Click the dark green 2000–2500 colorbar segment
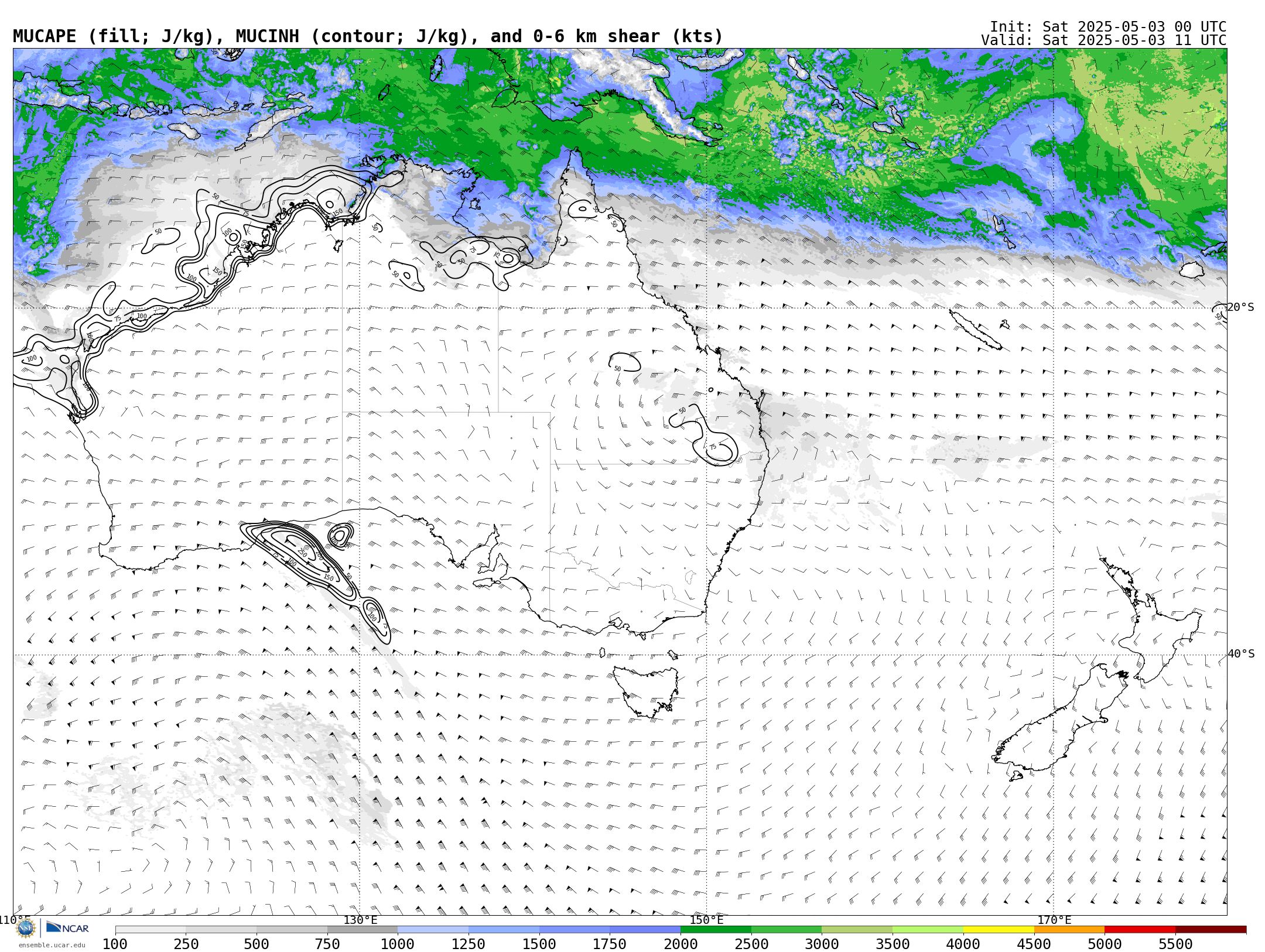This screenshot has width=1265, height=952. pos(716,930)
